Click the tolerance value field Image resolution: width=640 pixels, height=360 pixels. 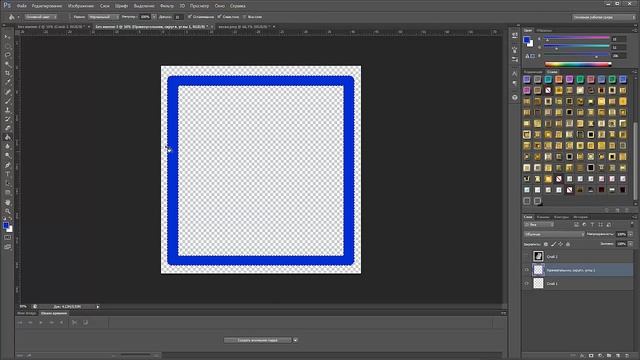click(x=178, y=17)
